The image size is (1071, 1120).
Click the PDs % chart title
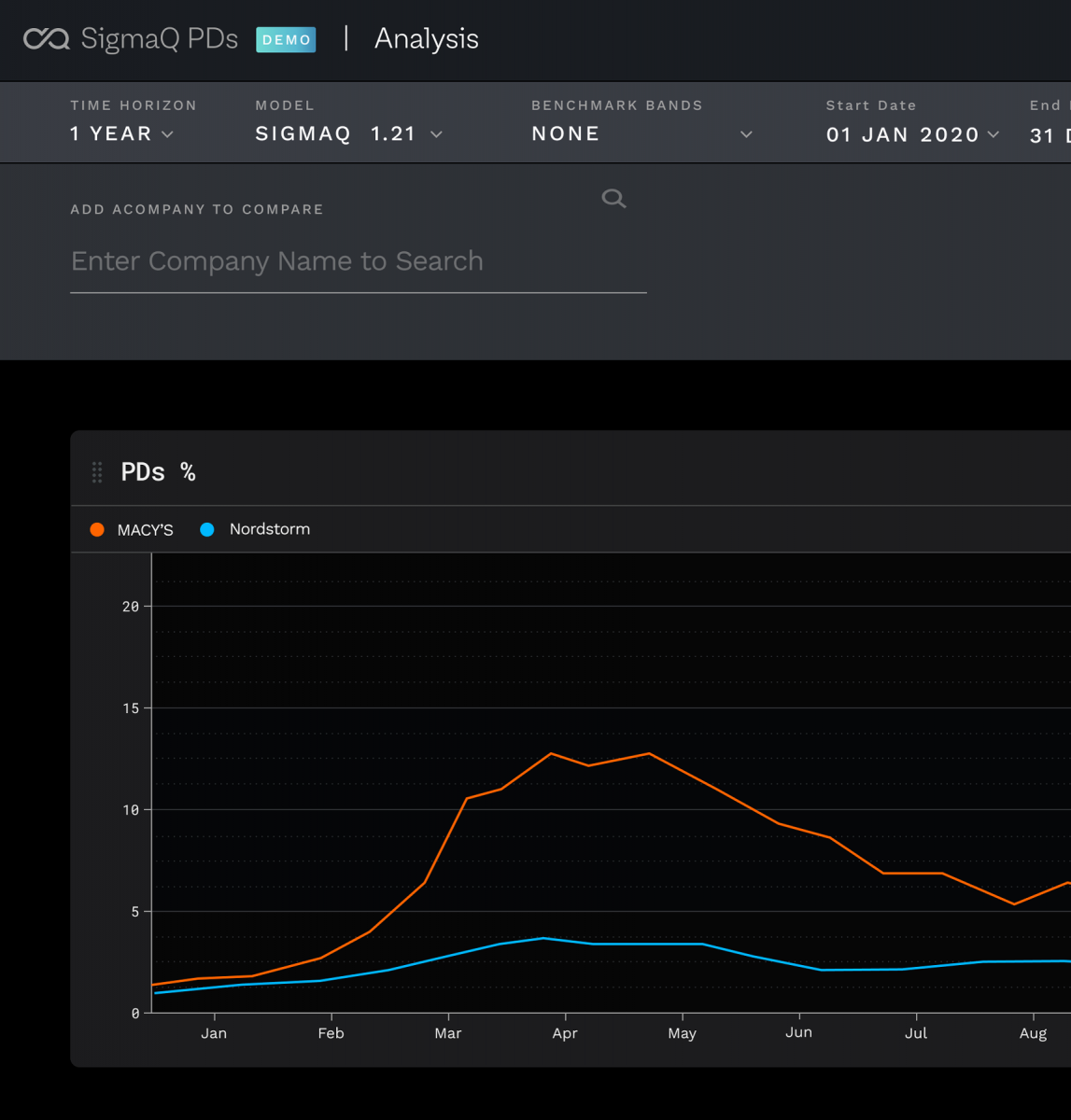click(158, 472)
